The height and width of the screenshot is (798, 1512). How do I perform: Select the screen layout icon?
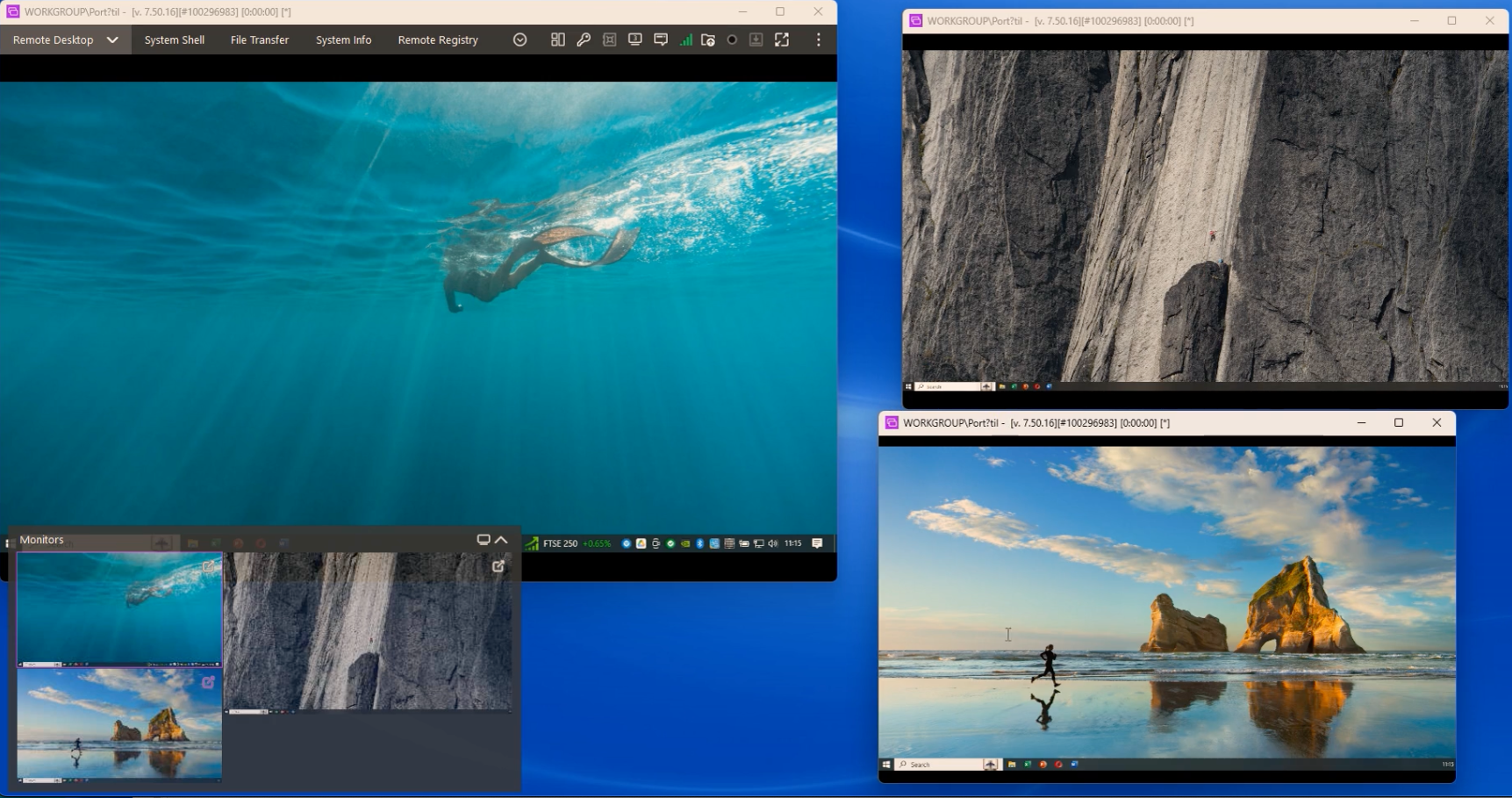pyautogui.click(x=558, y=40)
